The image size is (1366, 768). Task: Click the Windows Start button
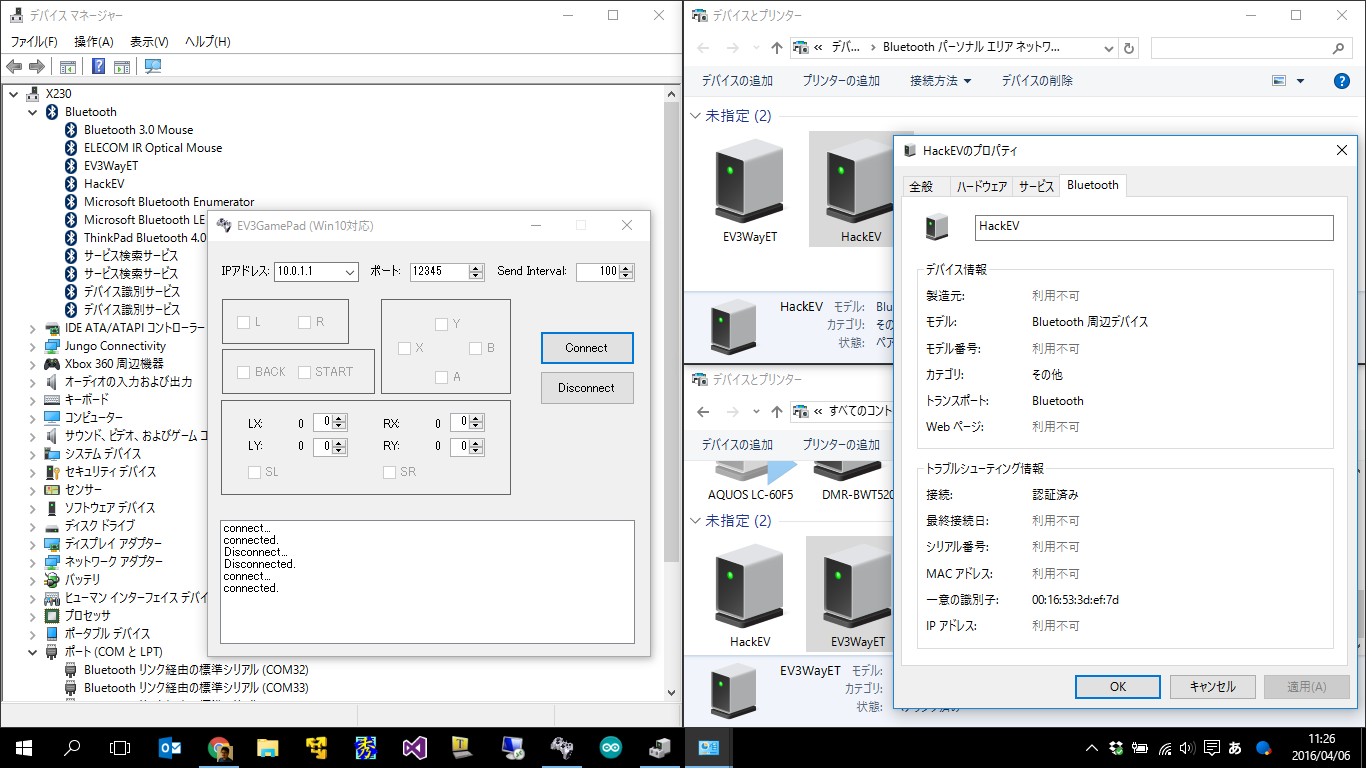tap(23, 747)
